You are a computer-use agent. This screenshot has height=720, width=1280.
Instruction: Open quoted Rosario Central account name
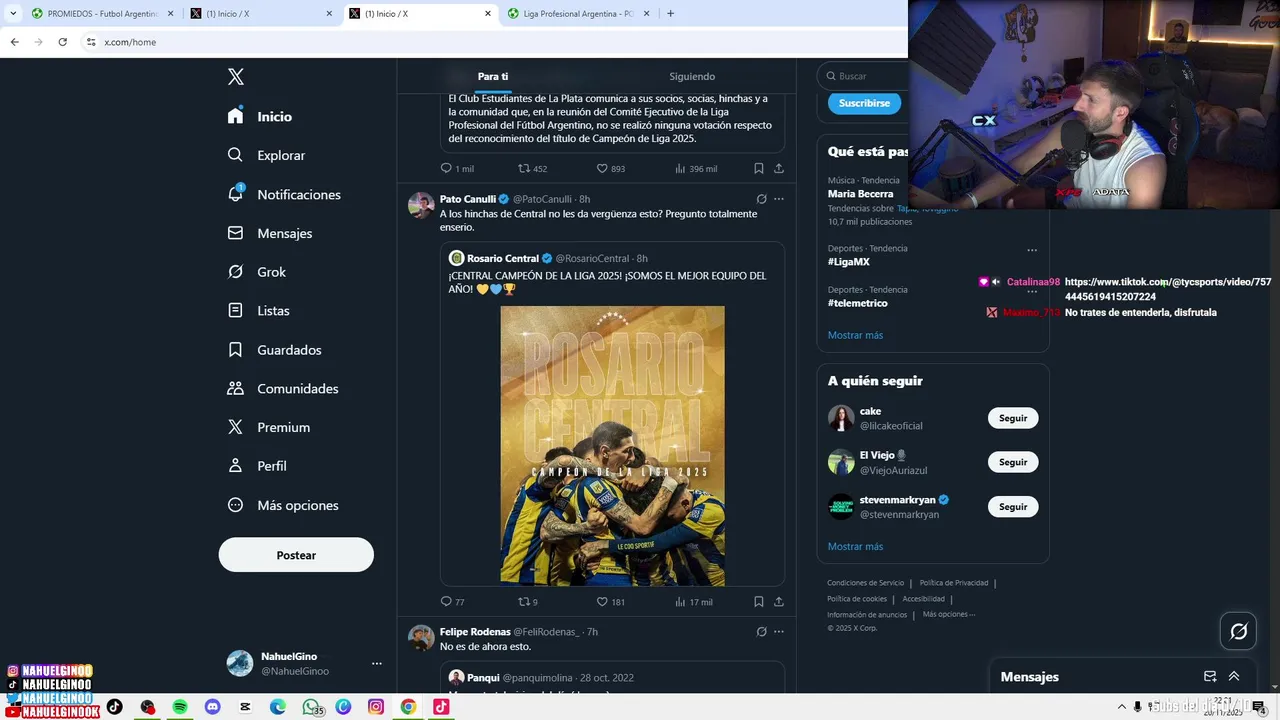coord(503,258)
